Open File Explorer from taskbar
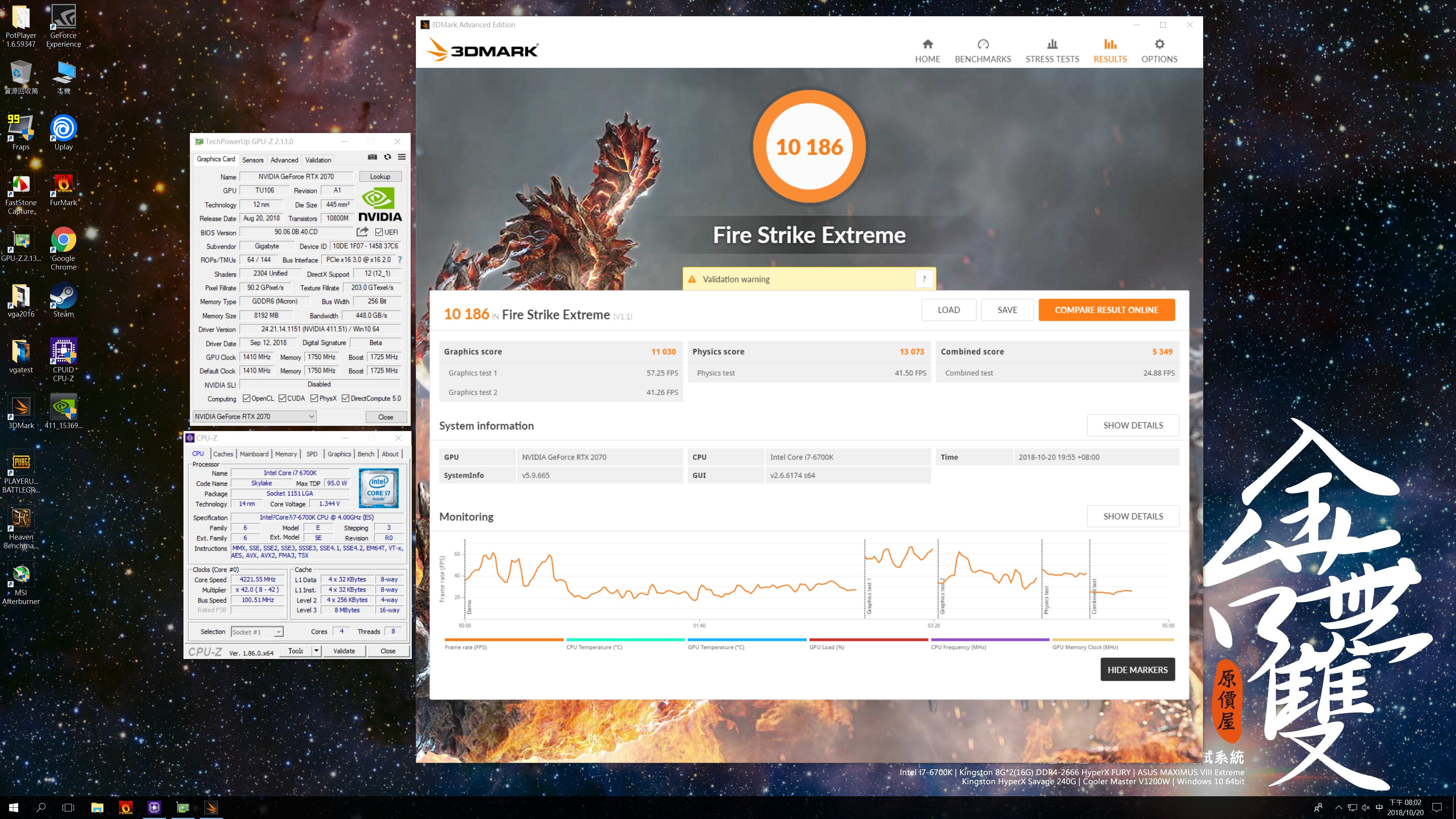 click(x=97, y=808)
